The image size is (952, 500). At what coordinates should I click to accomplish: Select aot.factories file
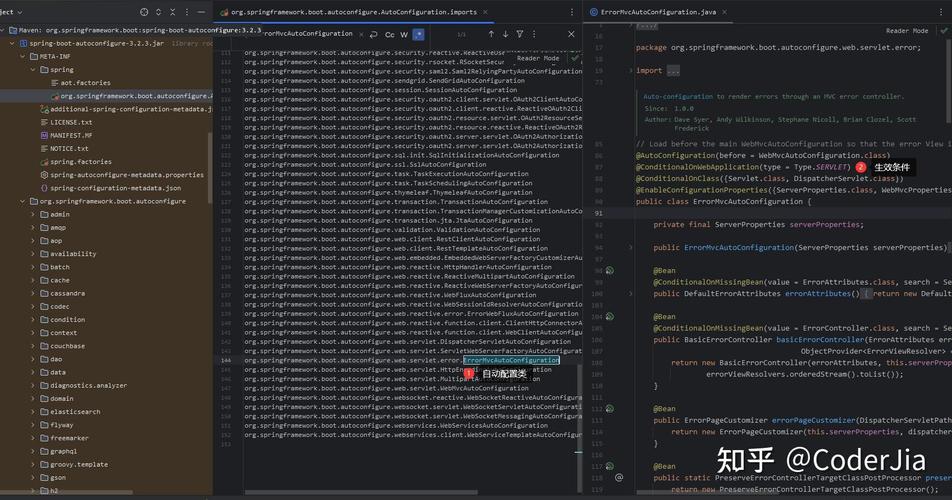80,83
